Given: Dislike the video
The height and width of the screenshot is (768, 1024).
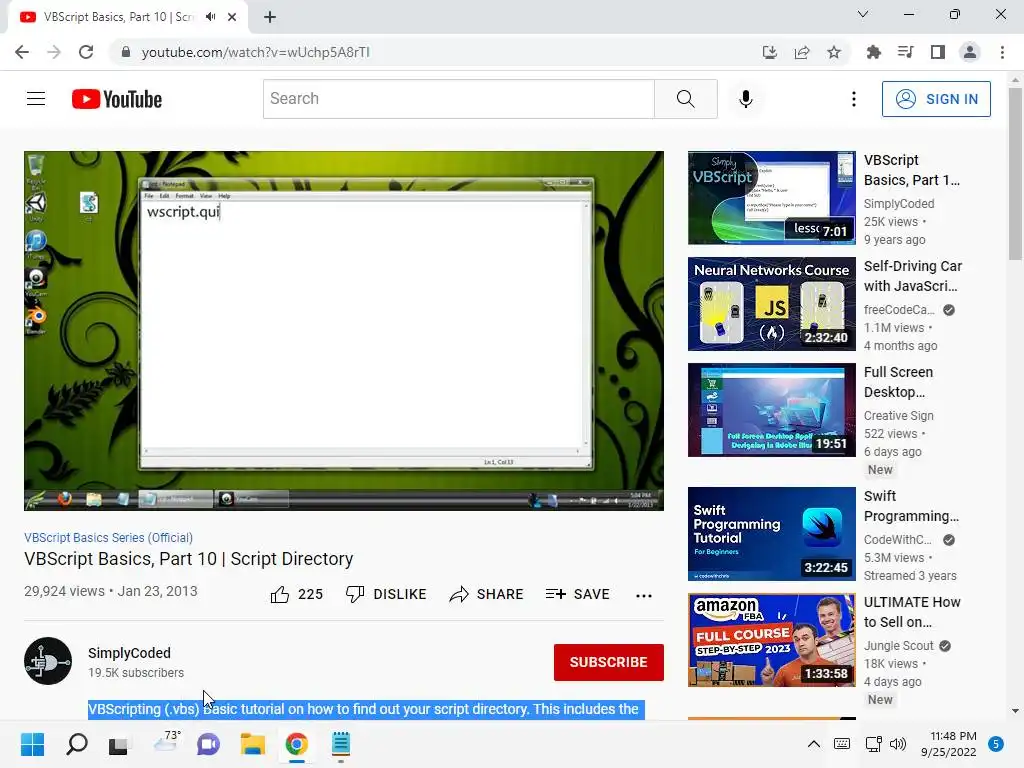Looking at the screenshot, I should [x=386, y=594].
